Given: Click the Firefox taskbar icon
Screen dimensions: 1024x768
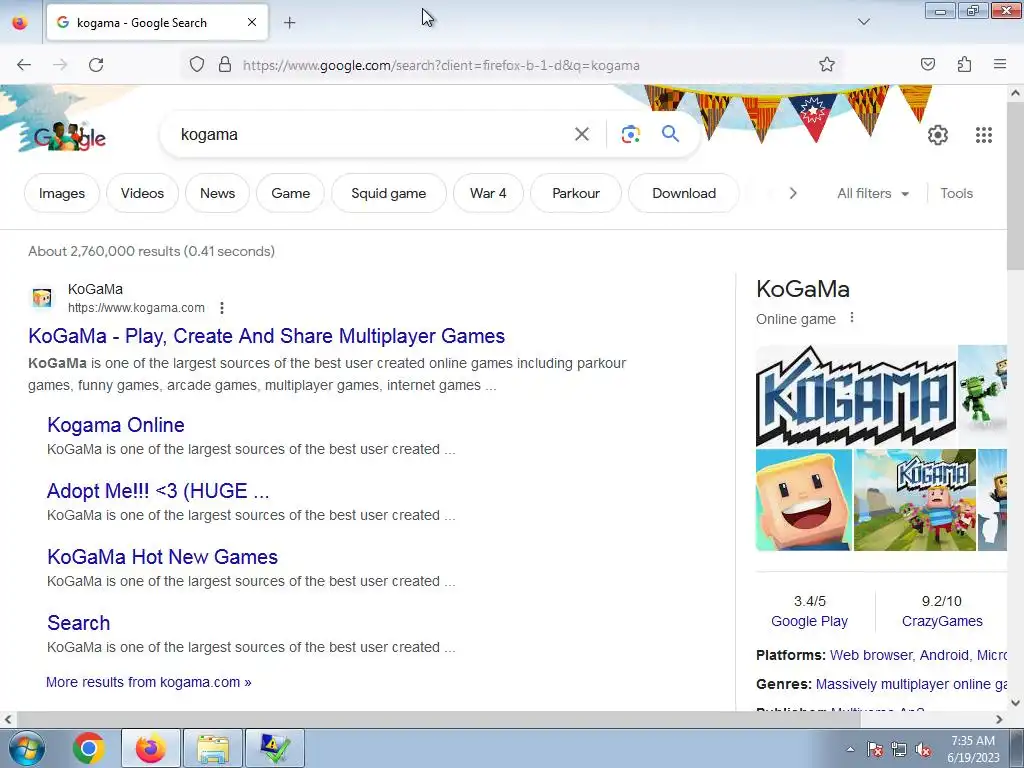Looking at the screenshot, I should [150, 748].
